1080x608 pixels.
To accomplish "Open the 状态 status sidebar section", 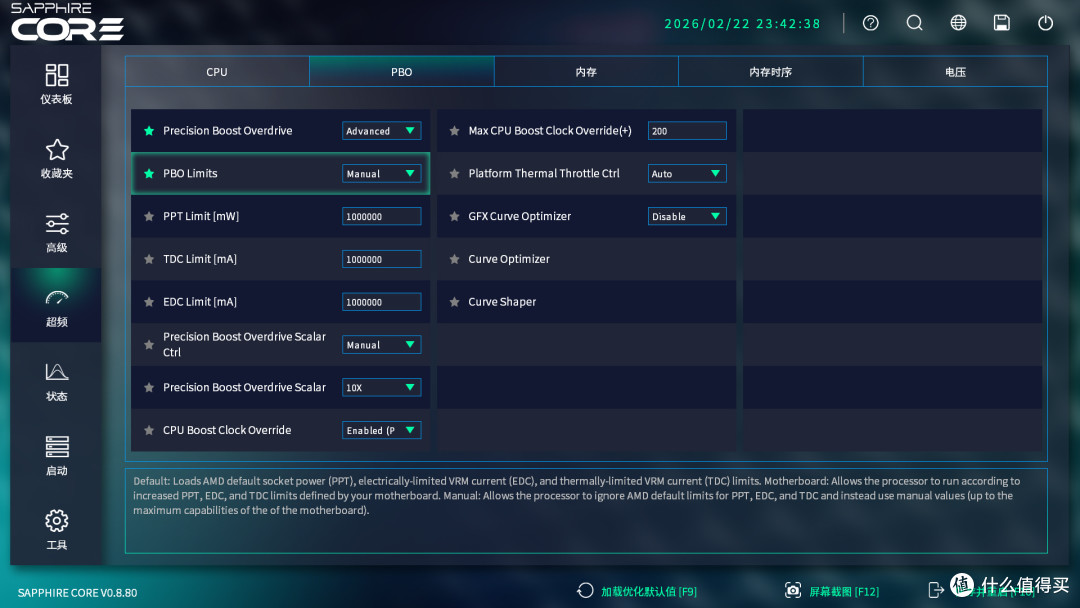I will (x=56, y=381).
